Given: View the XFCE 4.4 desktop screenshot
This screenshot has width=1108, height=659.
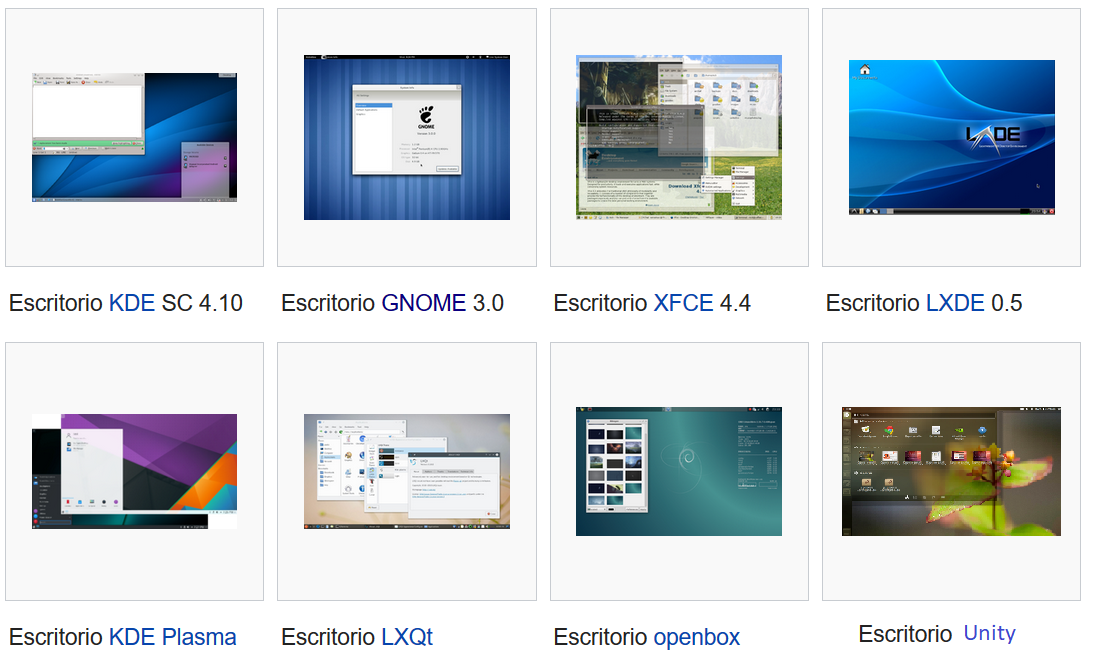Looking at the screenshot, I should click(678, 137).
